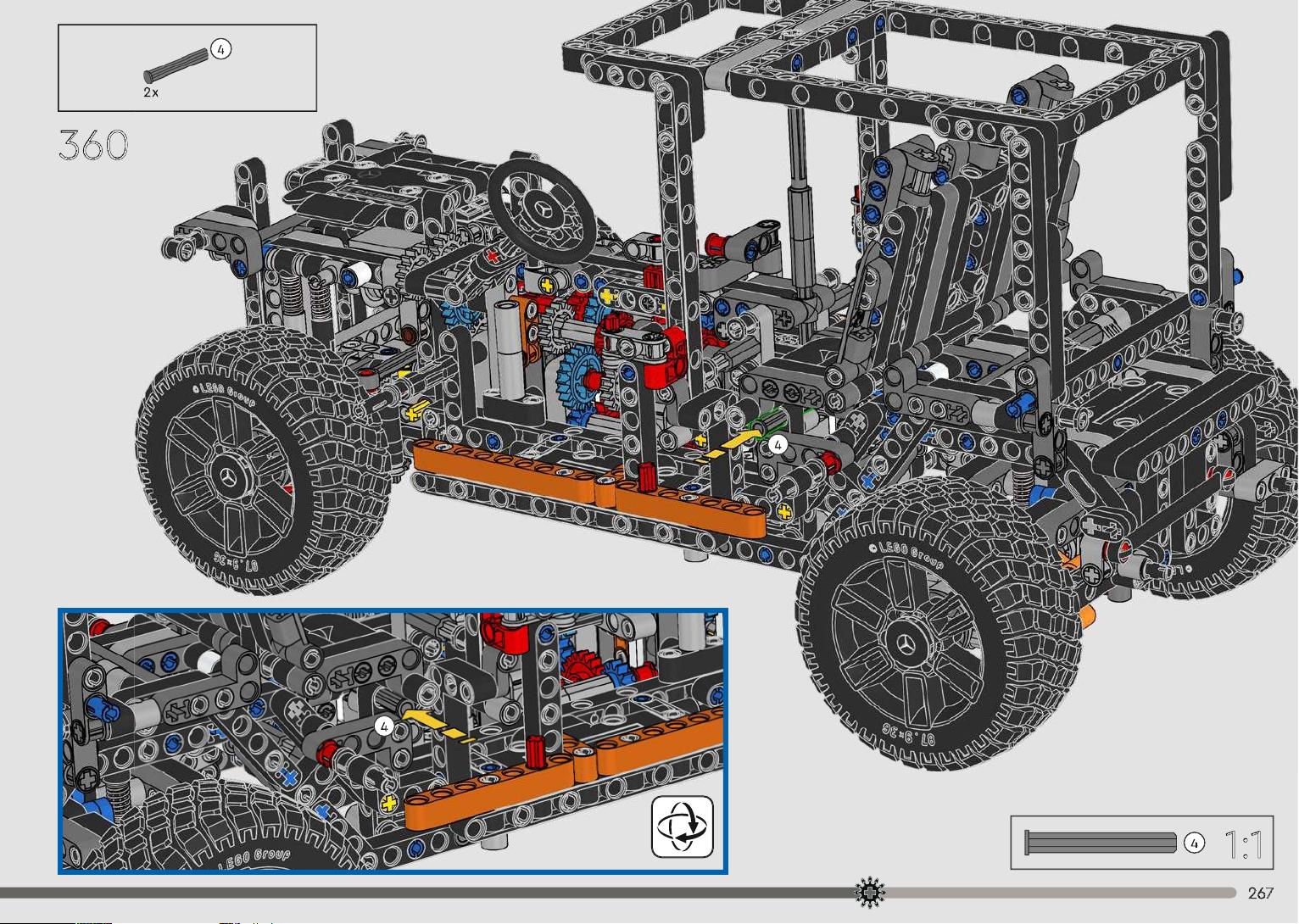Click the circled 4 label in parts box
Viewport: 1299px width, 924px height.
coord(220,49)
